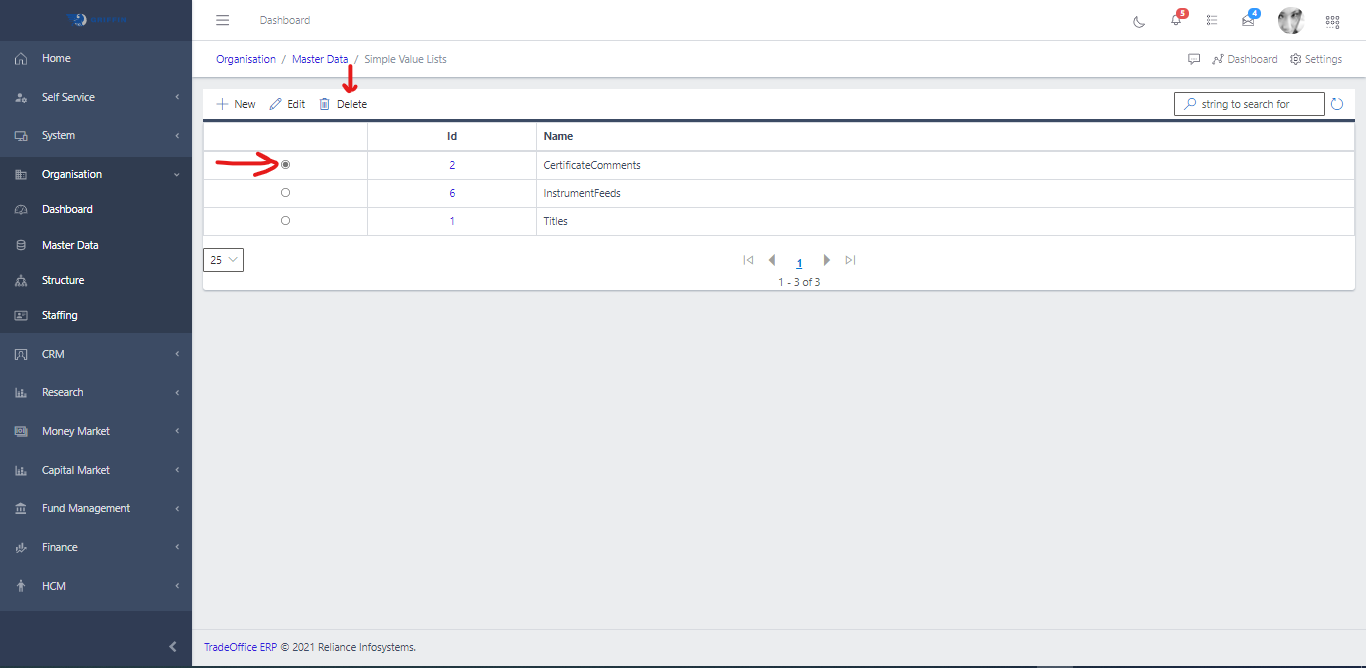Expand the Self Service sidebar menu
The height and width of the screenshot is (668, 1366).
[96, 97]
